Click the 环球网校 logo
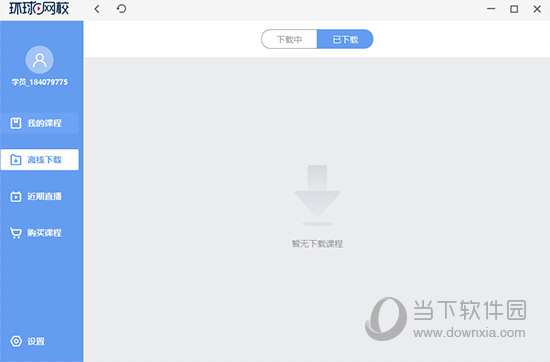 point(39,8)
